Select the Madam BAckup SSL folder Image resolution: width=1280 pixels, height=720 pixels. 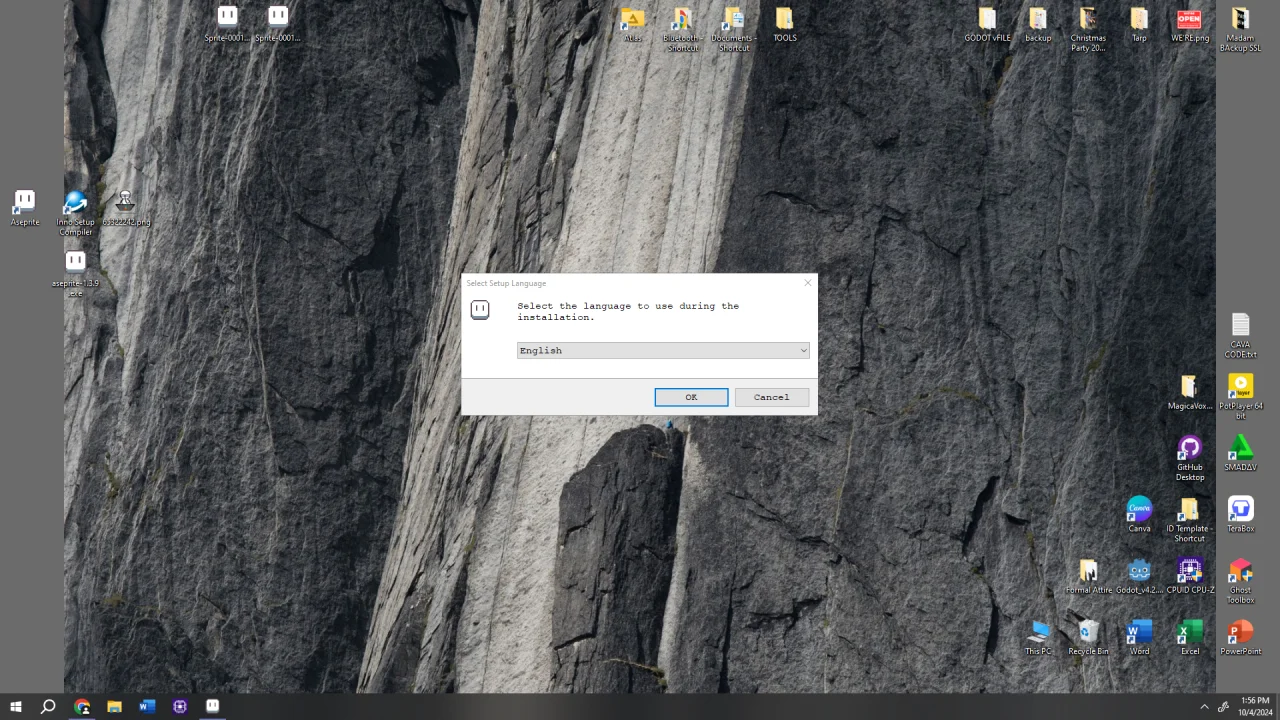(1240, 29)
